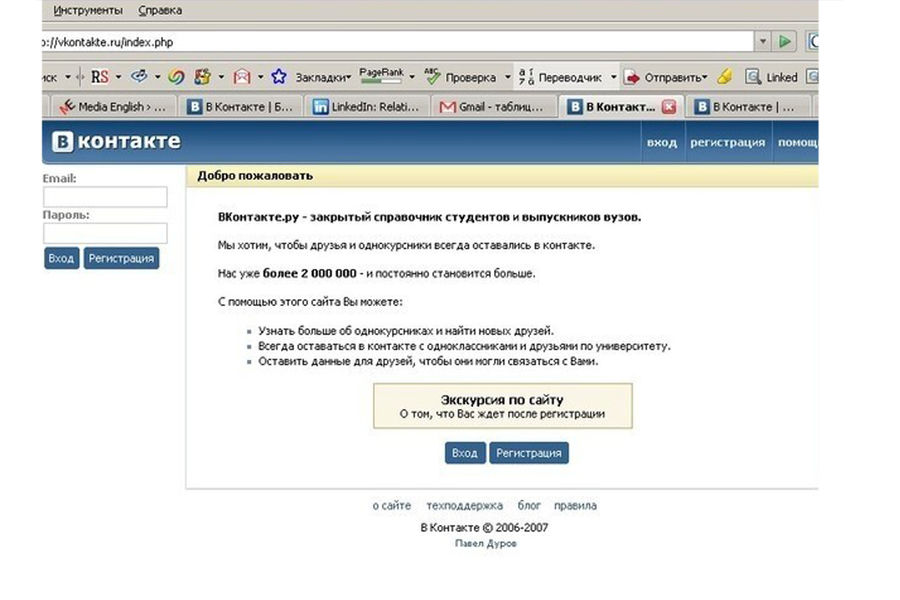
Task: Click the centered Вход button below tour
Action: pos(465,453)
